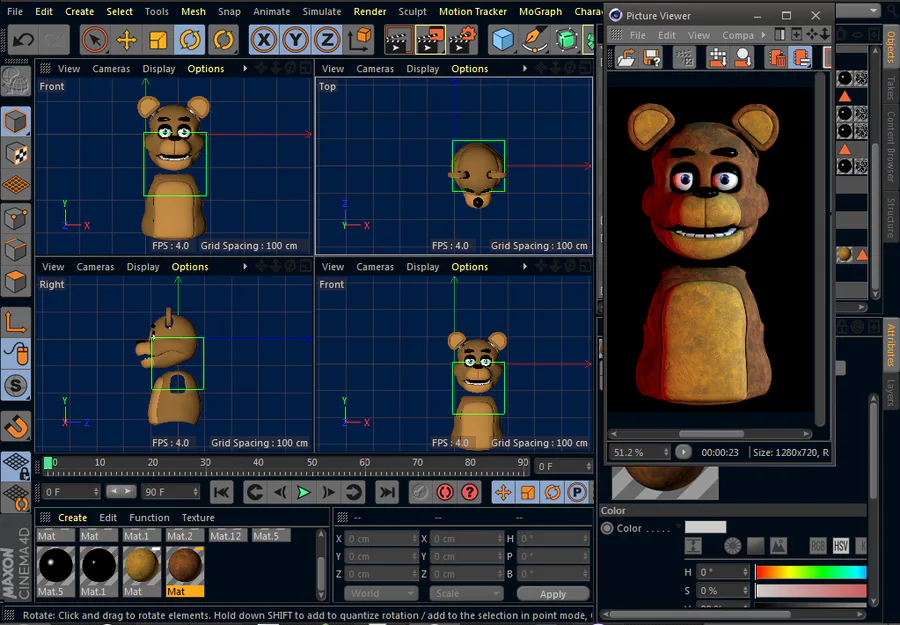
Task: Expand more menus arrow in top-left viewport
Action: 245,68
